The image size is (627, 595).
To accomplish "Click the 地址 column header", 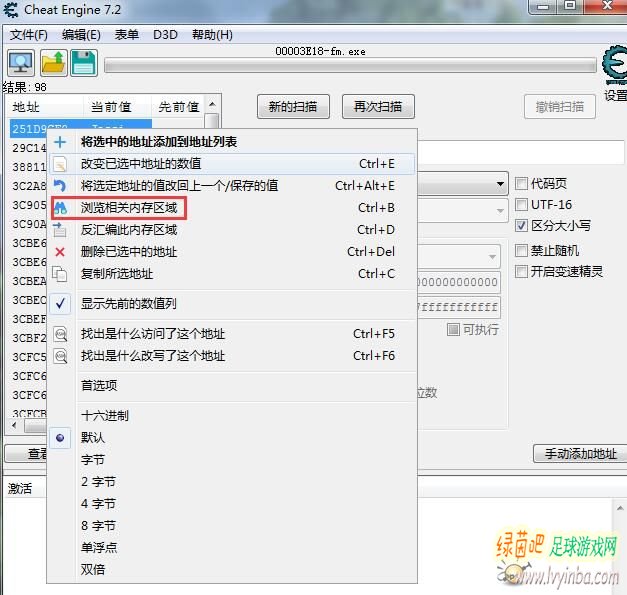I will pos(45,107).
